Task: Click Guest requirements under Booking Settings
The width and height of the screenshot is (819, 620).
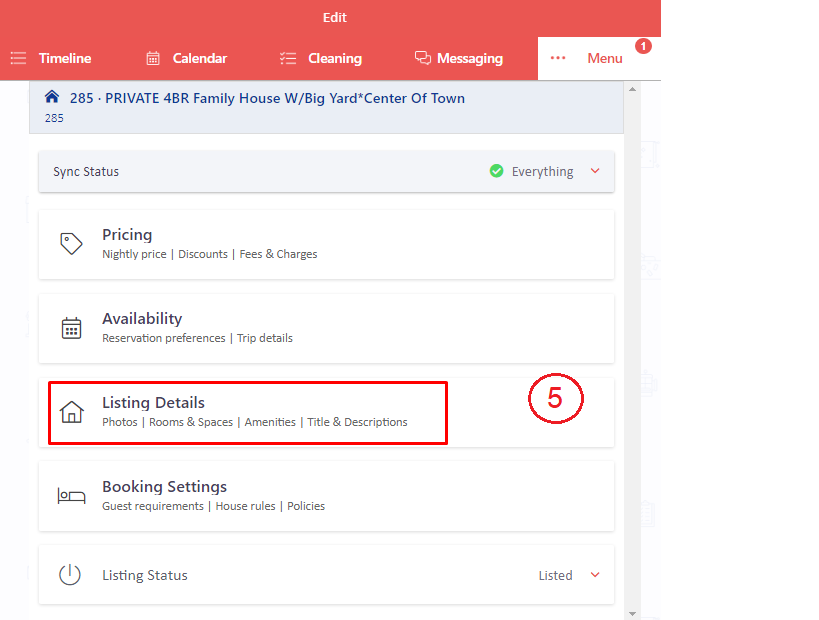Action: 153,506
